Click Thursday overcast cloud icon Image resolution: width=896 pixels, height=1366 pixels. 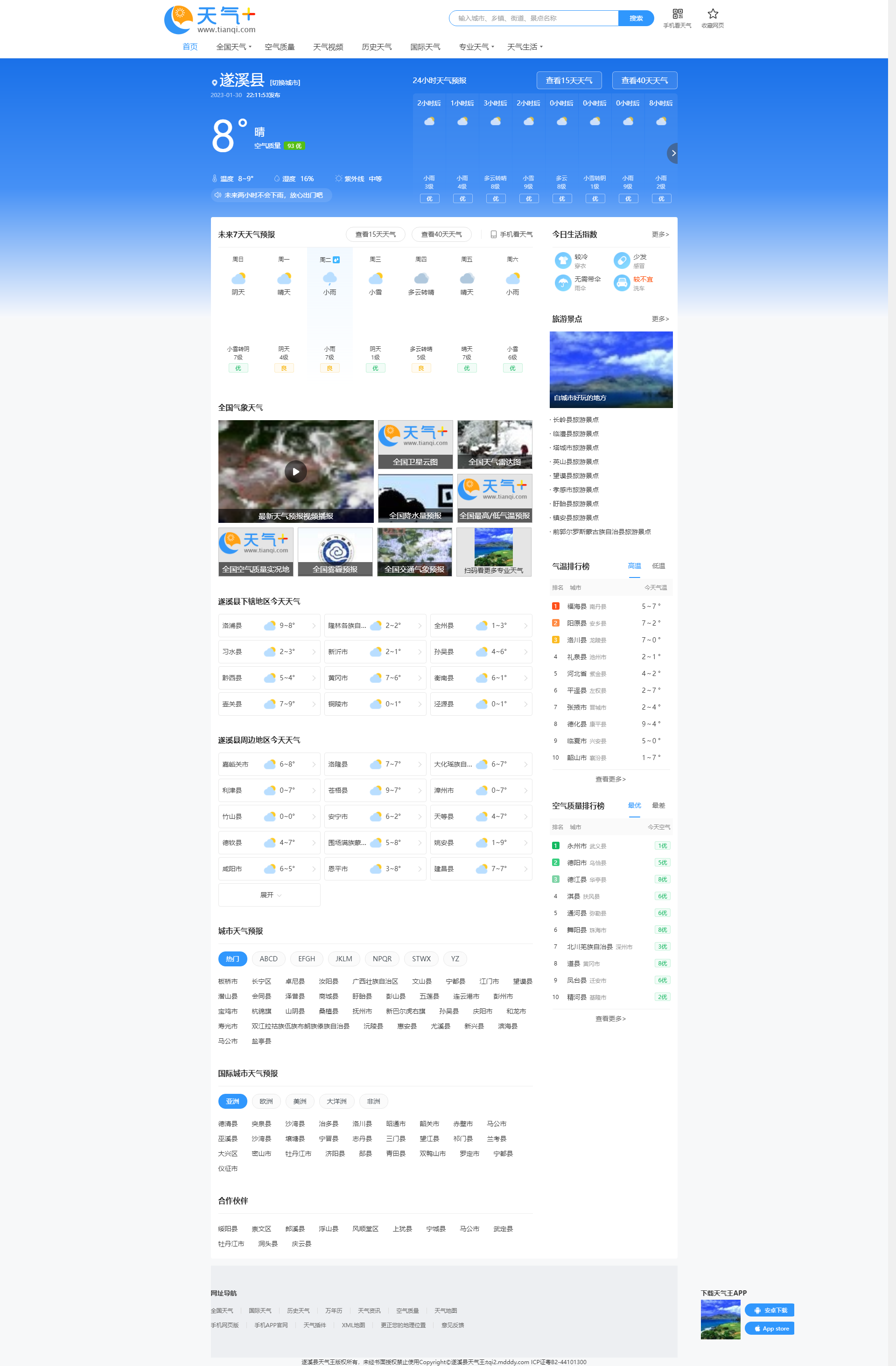(x=421, y=278)
